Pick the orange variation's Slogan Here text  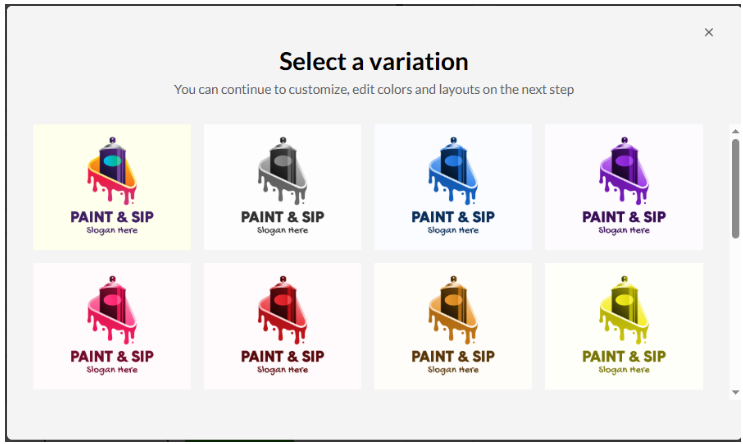click(x=453, y=370)
